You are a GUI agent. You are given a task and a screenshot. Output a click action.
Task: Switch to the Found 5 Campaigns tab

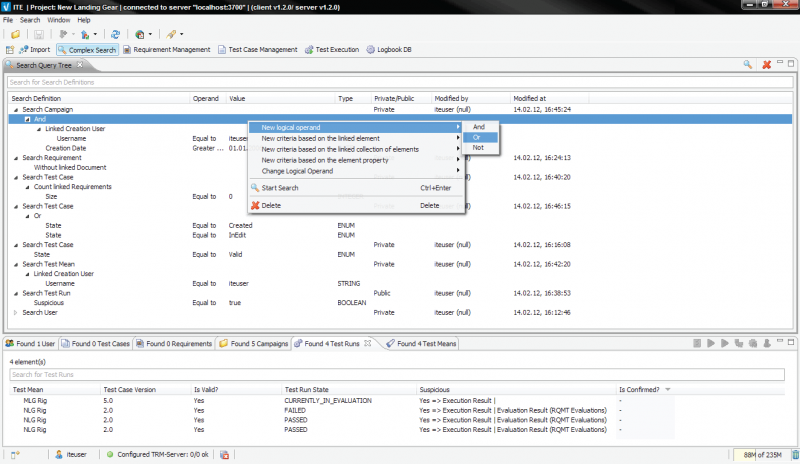pyautogui.click(x=254, y=343)
